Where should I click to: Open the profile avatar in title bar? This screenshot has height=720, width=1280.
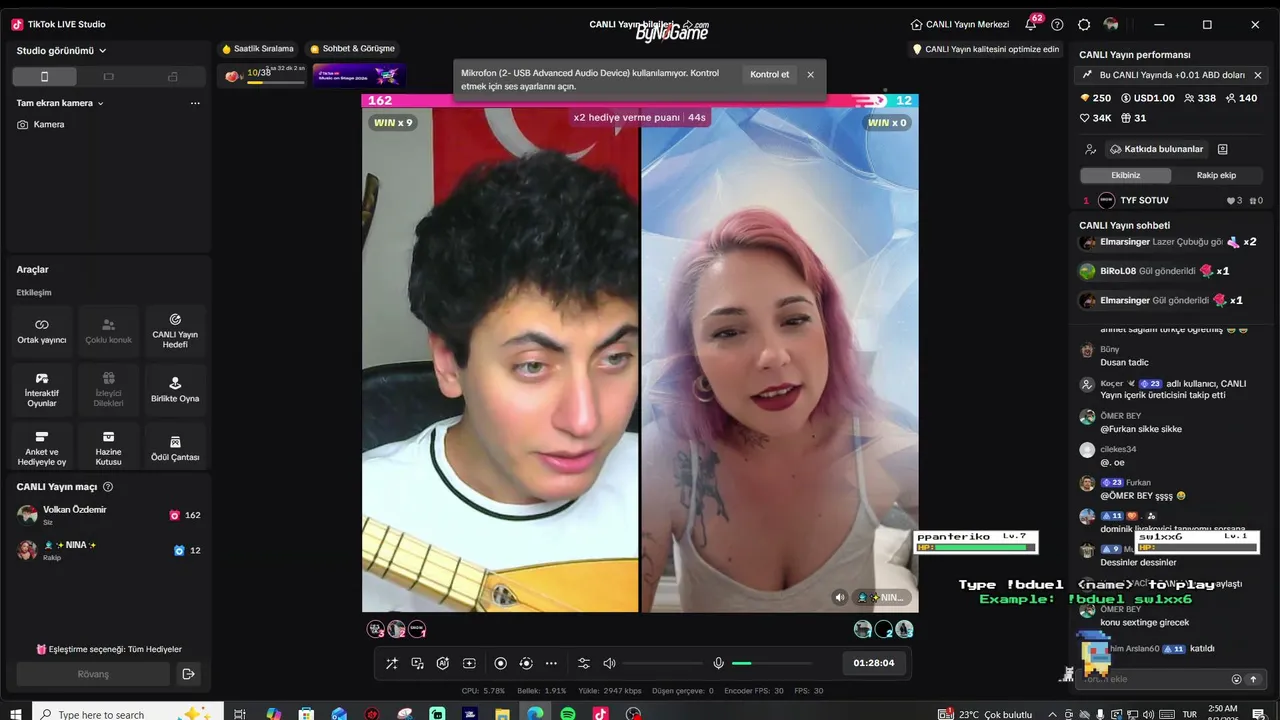pos(1111,24)
